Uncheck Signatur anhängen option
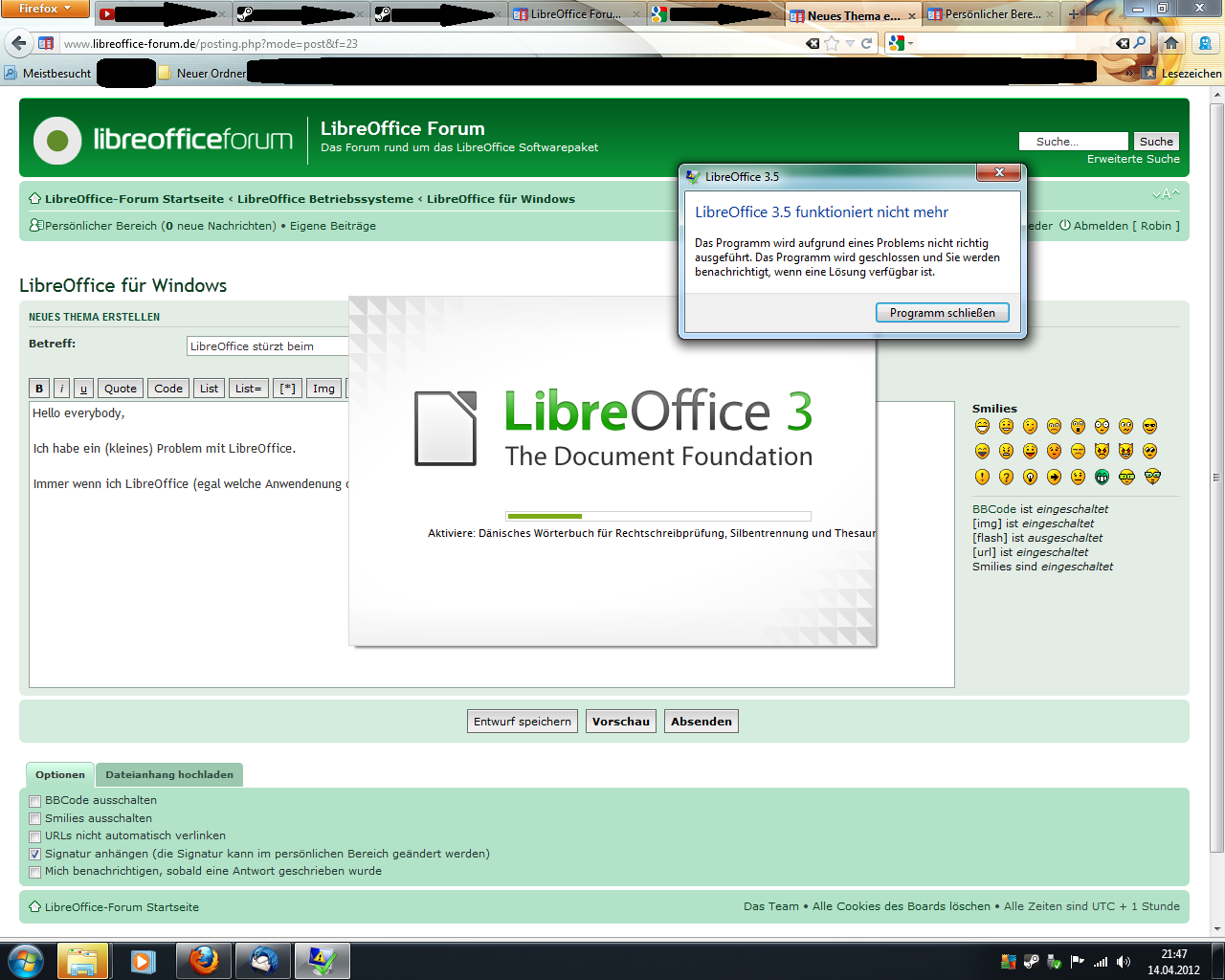This screenshot has height=980, width=1225. (x=35, y=854)
